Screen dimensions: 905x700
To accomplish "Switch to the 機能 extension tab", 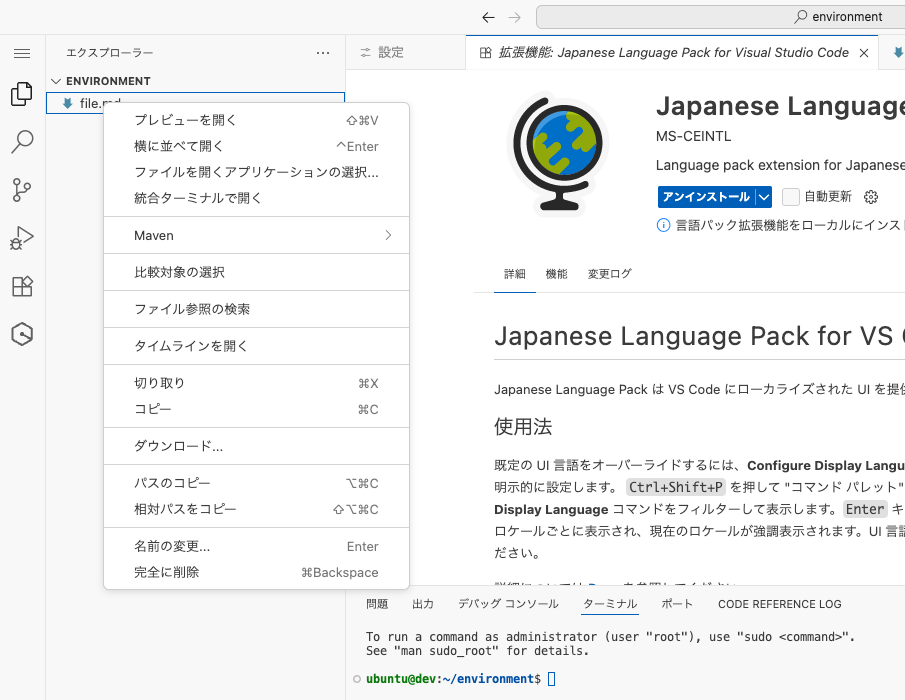I will click(556, 274).
